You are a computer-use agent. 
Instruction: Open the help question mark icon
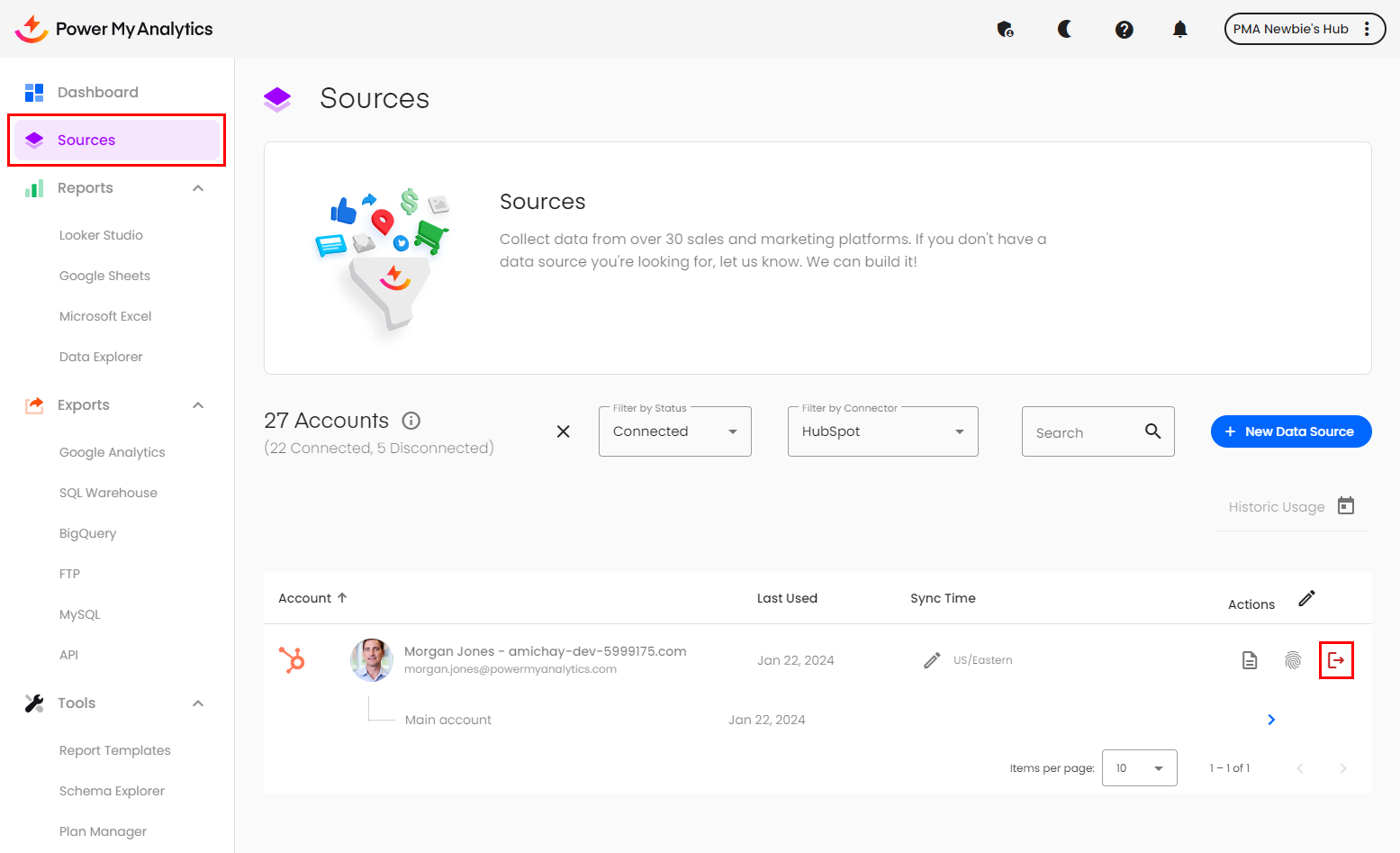1124,30
